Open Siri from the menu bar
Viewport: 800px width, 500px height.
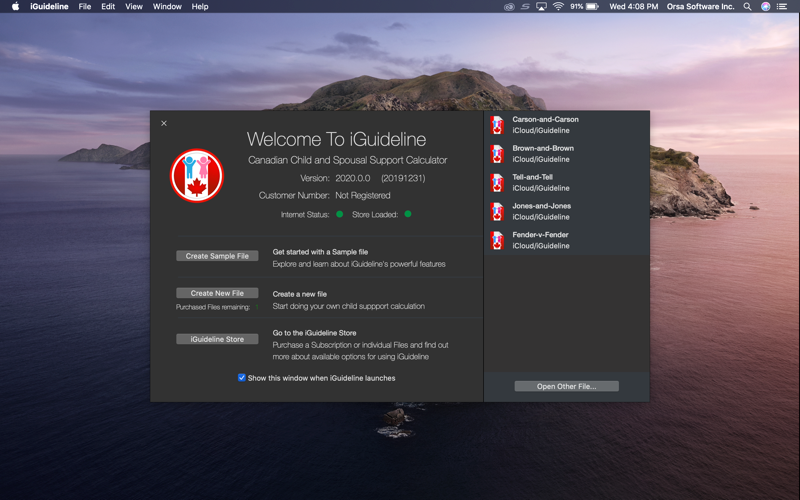coord(765,7)
